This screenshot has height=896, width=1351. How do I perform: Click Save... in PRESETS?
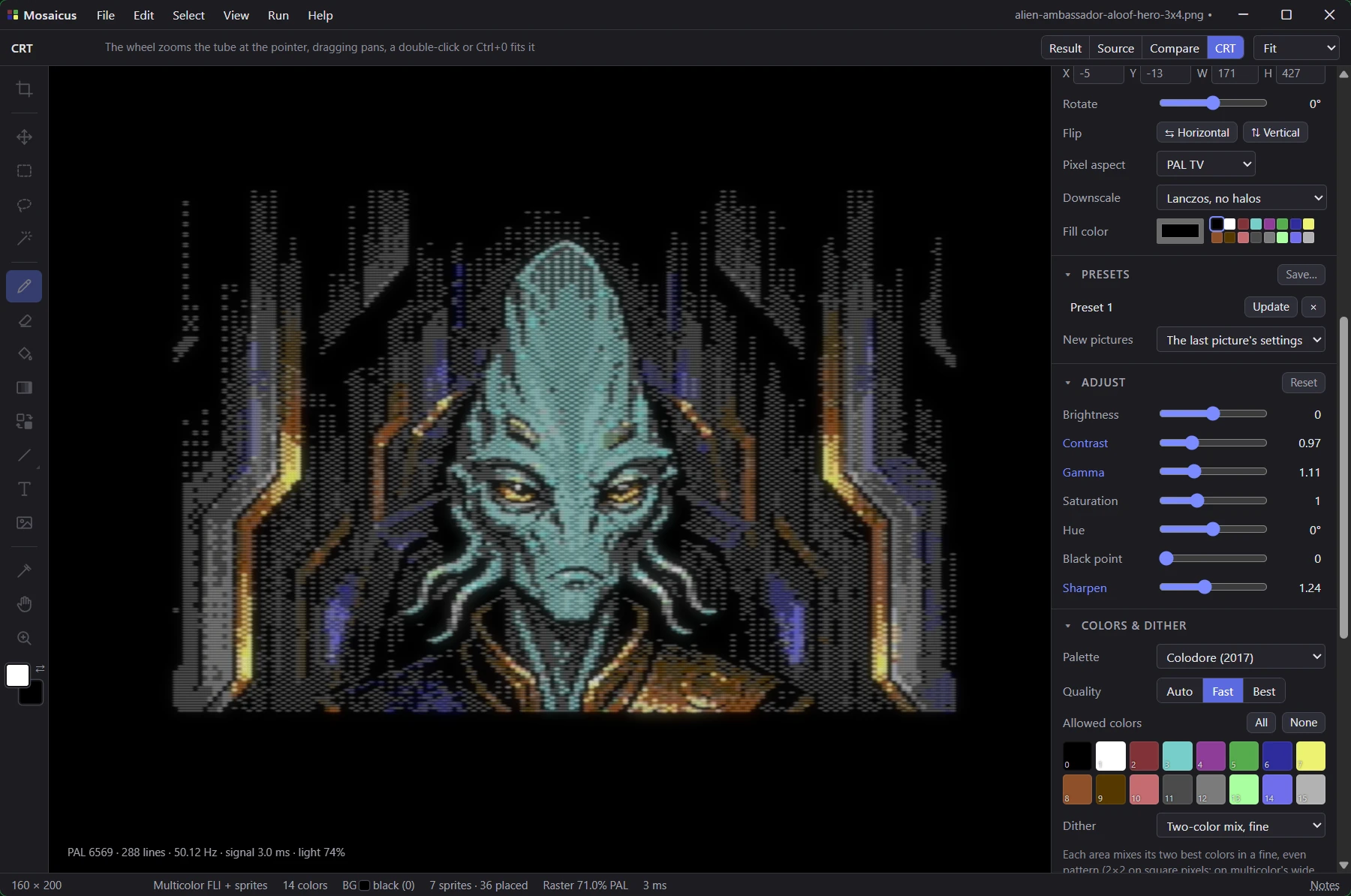(1301, 275)
